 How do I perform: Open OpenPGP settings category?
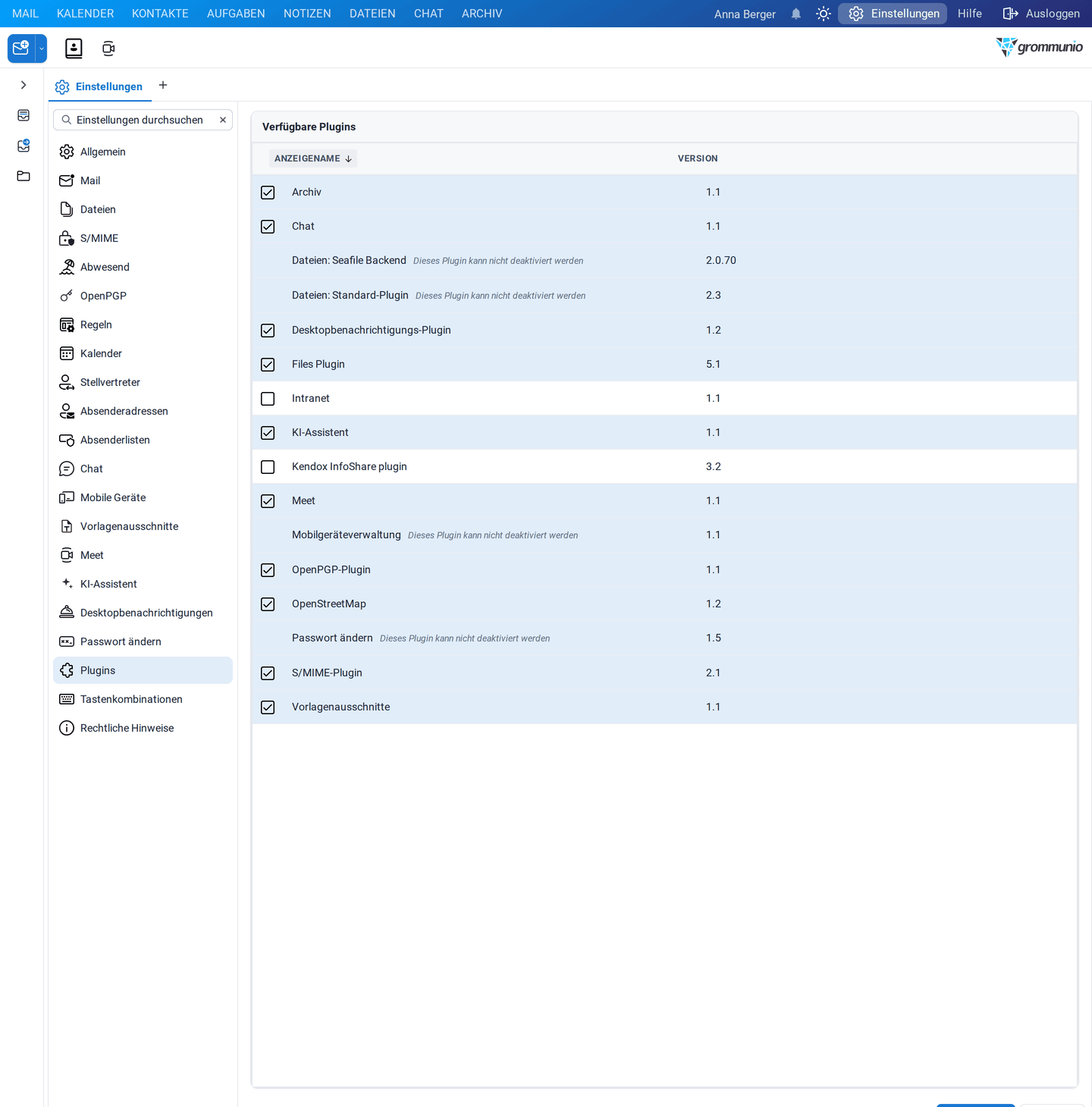pyautogui.click(x=143, y=296)
